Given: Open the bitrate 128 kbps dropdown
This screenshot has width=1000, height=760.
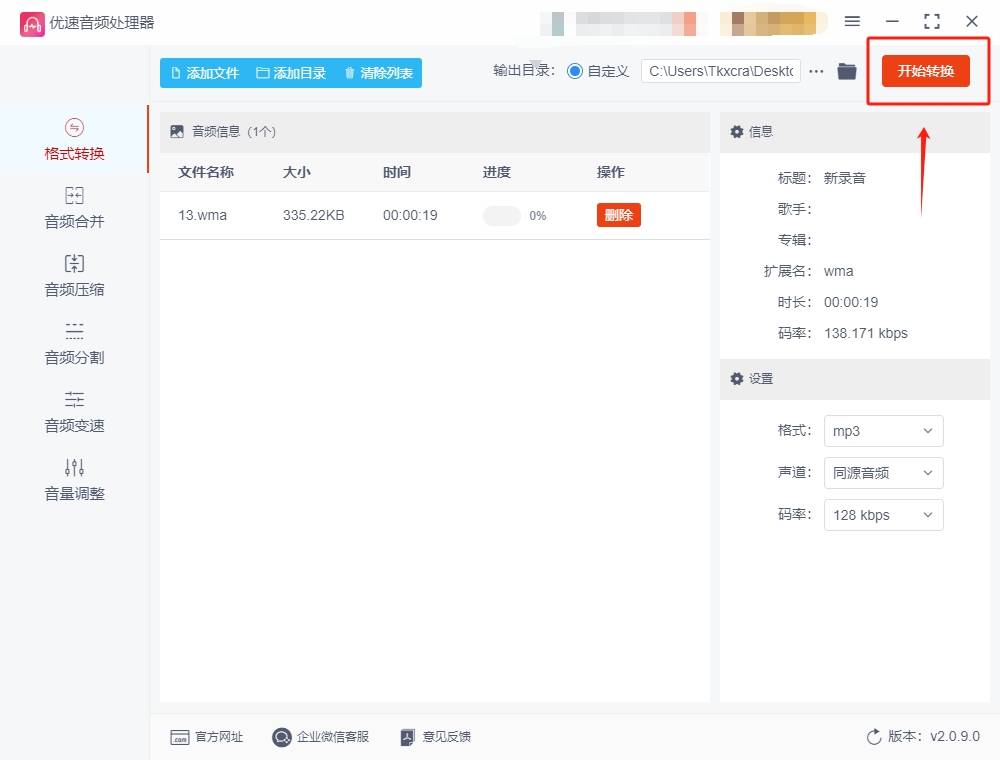Looking at the screenshot, I should tap(883, 515).
